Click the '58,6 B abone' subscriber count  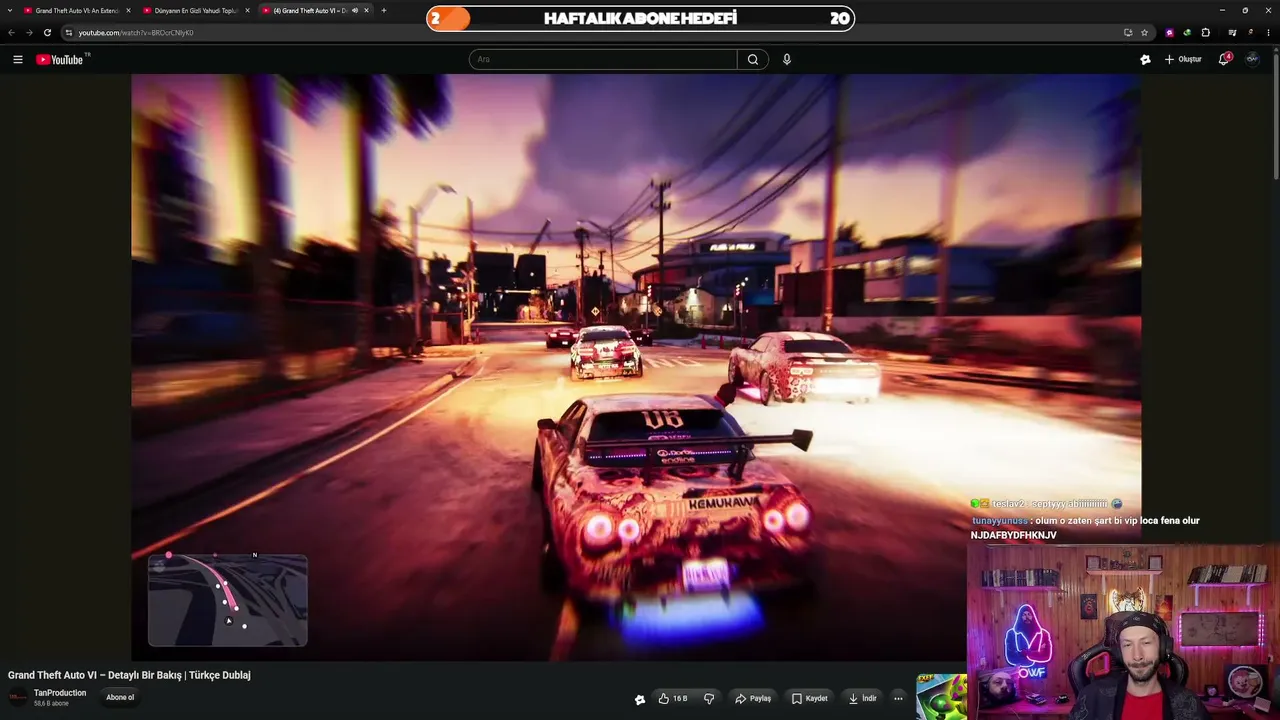(51, 704)
